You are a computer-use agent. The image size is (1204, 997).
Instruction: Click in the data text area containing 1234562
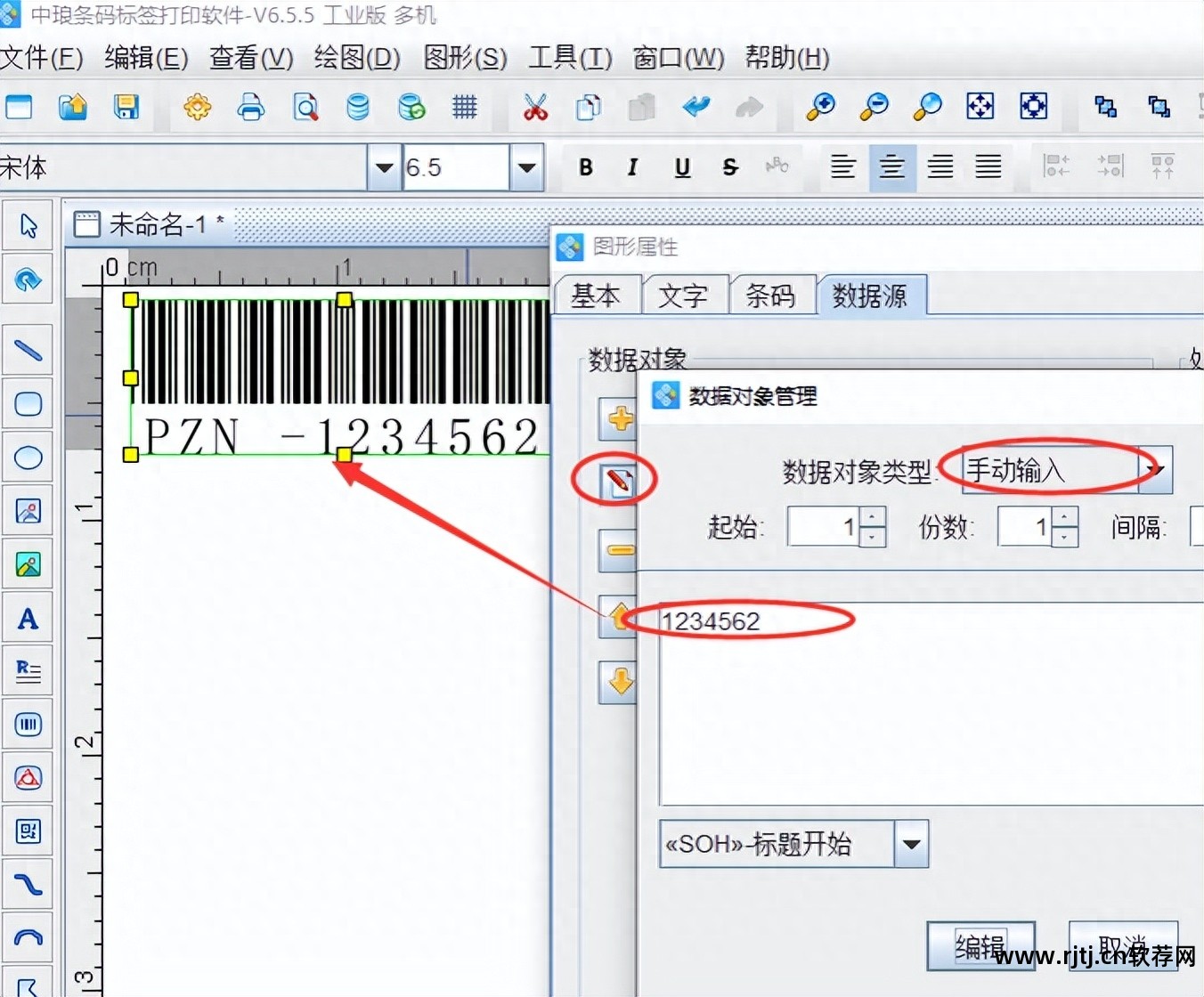pyautogui.click(x=931, y=703)
